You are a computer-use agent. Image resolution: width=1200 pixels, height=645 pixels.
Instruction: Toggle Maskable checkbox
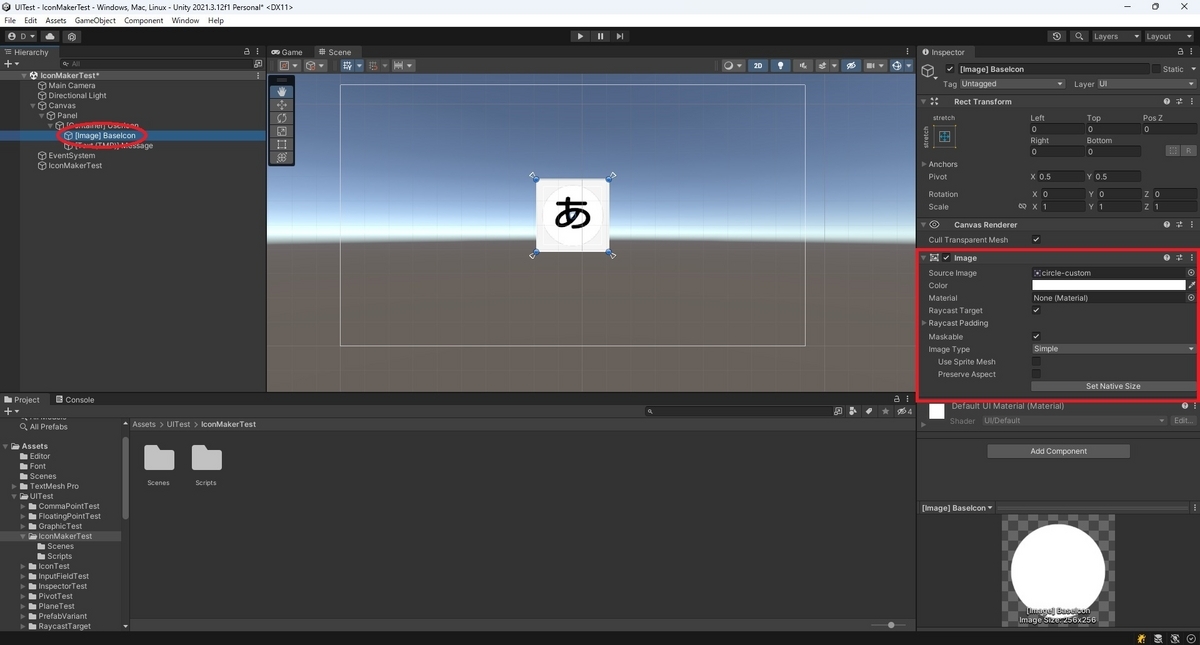(x=1036, y=337)
